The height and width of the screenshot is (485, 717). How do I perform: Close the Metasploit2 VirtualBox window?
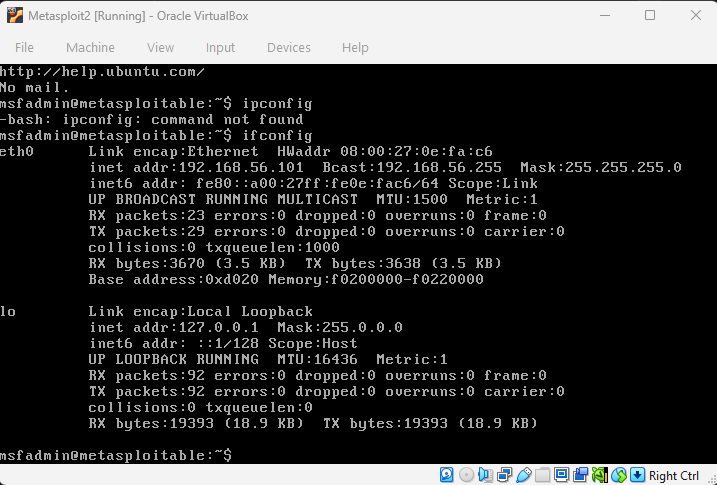point(696,16)
